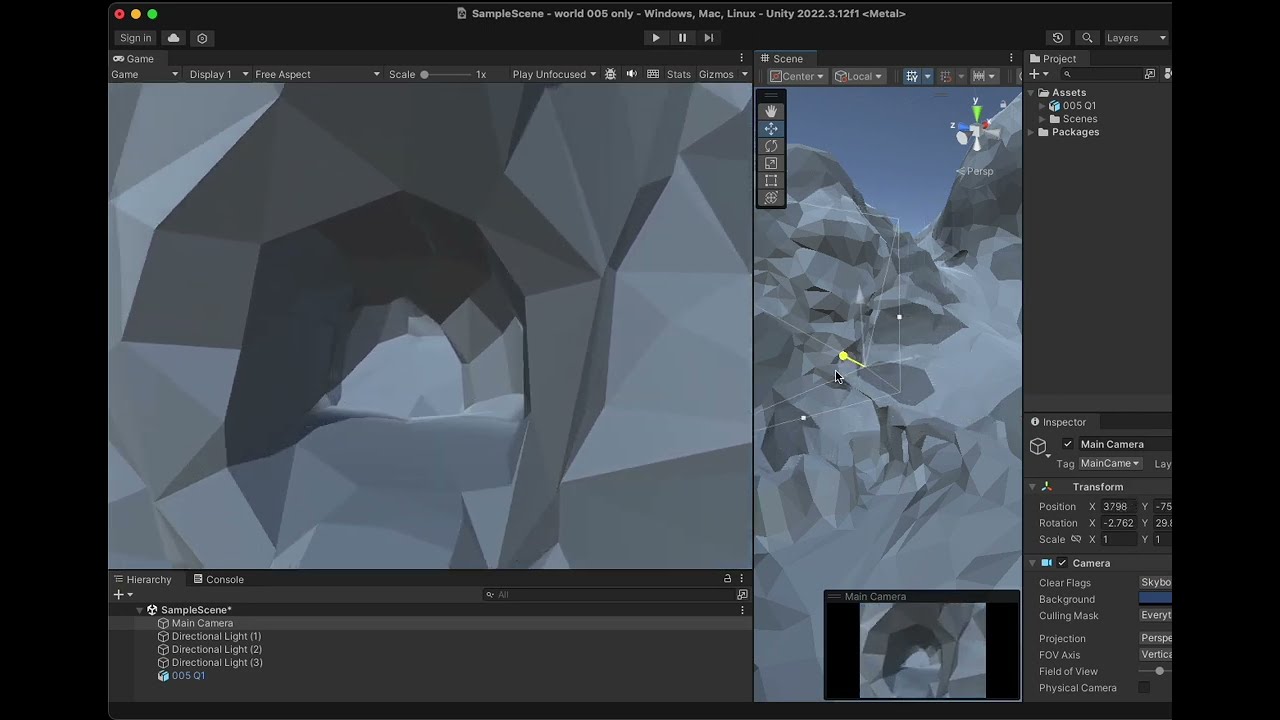This screenshot has width=1280, height=720.
Task: Select the Hand tool in the Scene toolbar
Action: point(770,110)
